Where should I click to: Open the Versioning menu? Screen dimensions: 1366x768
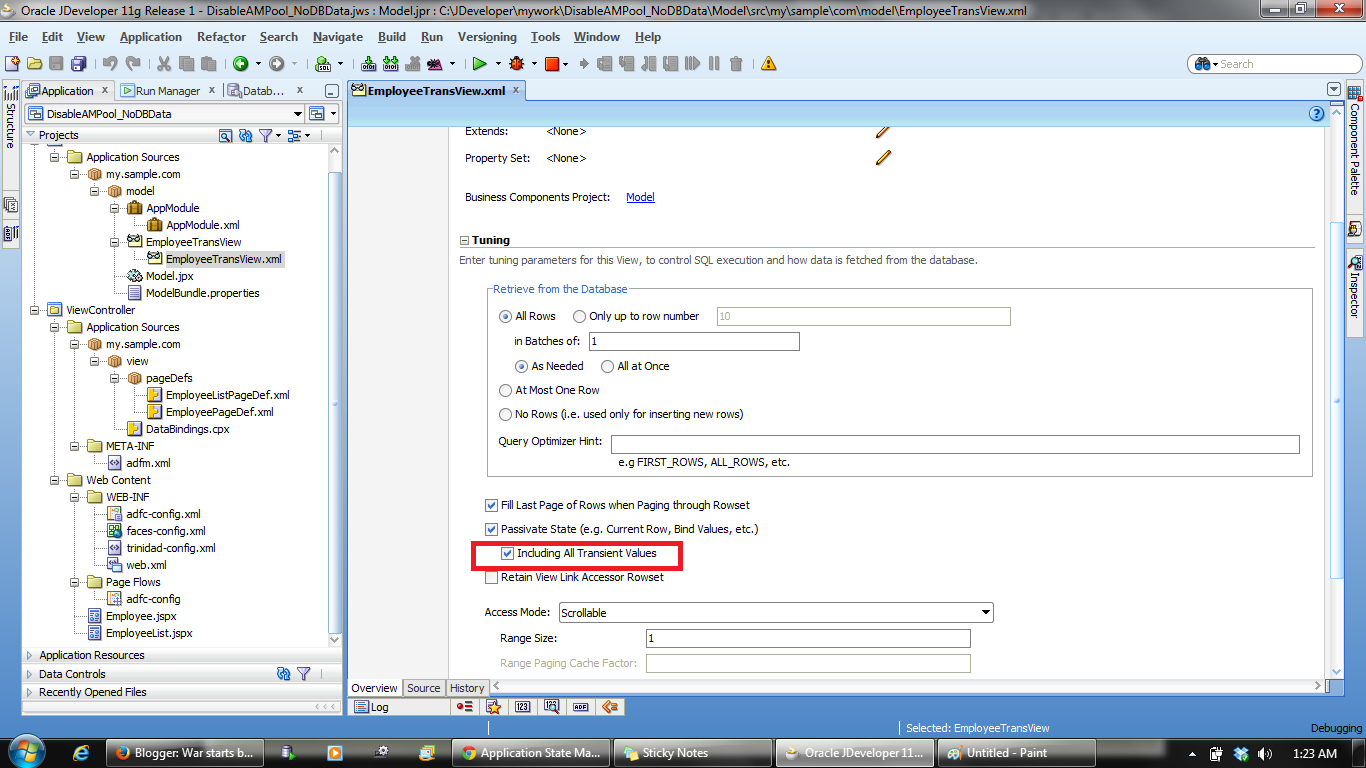[487, 37]
